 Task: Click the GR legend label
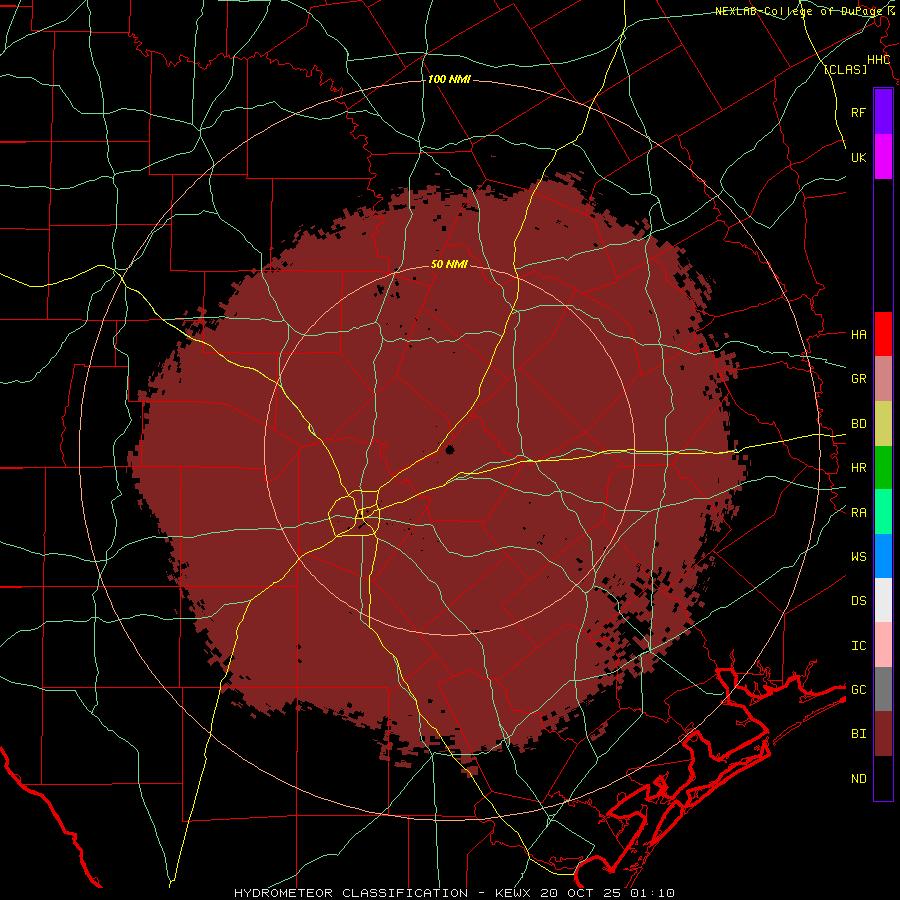click(x=858, y=379)
